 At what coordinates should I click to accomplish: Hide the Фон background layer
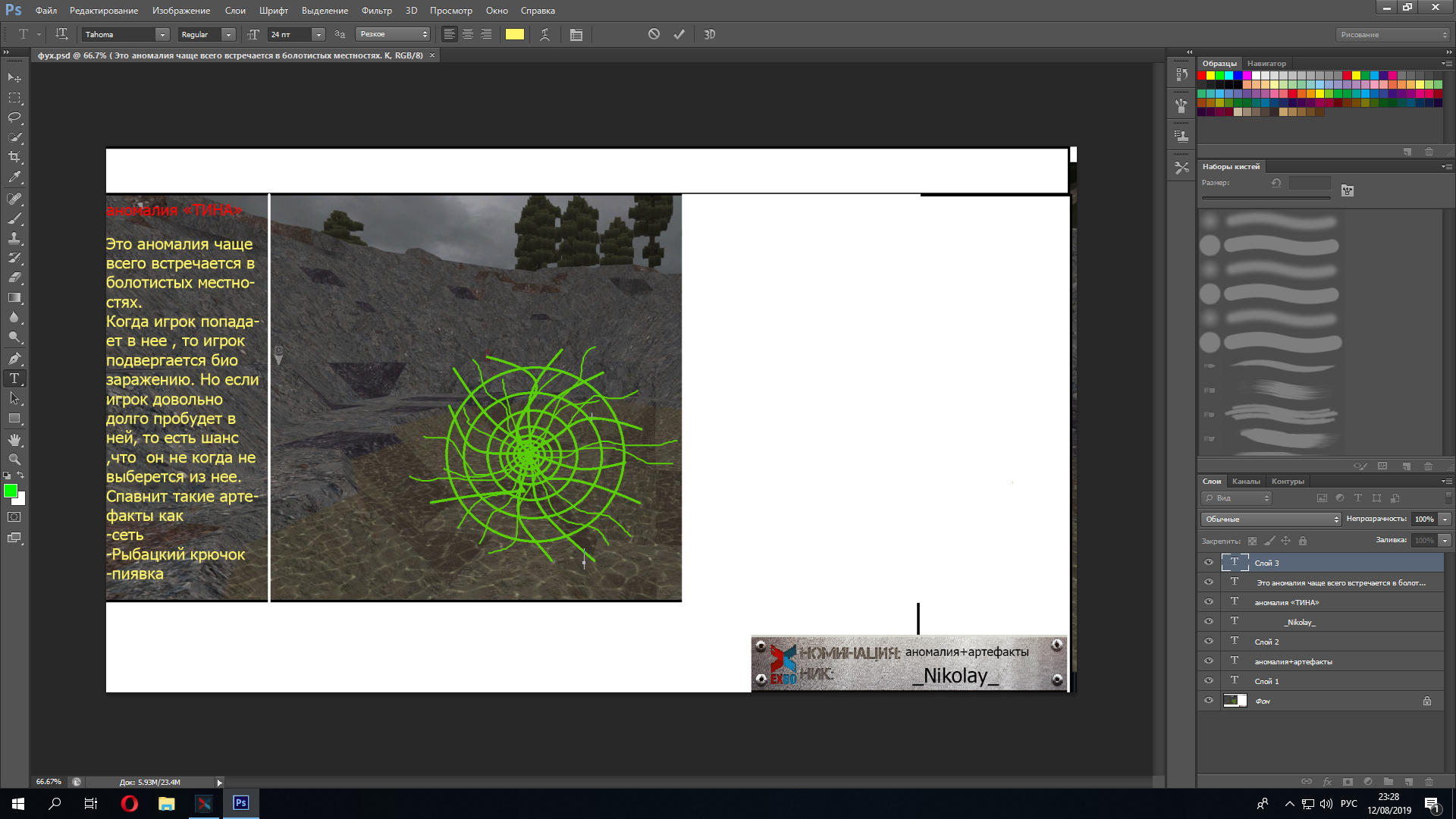(1209, 701)
